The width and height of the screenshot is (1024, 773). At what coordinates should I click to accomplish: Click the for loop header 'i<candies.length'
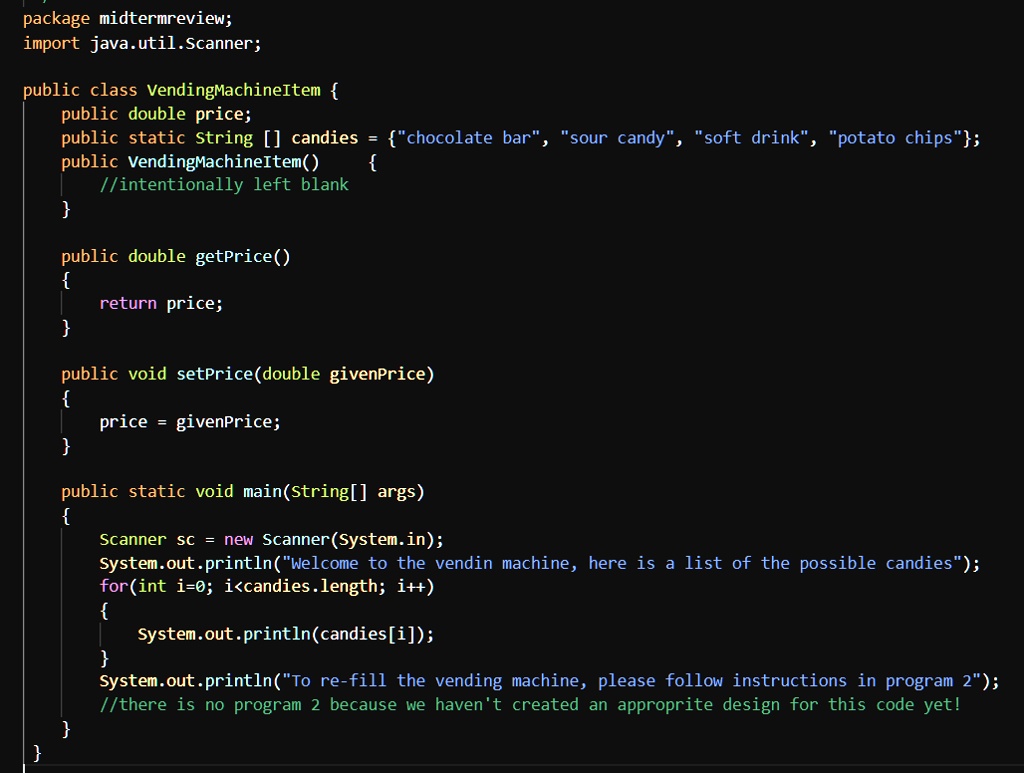tap(266, 586)
